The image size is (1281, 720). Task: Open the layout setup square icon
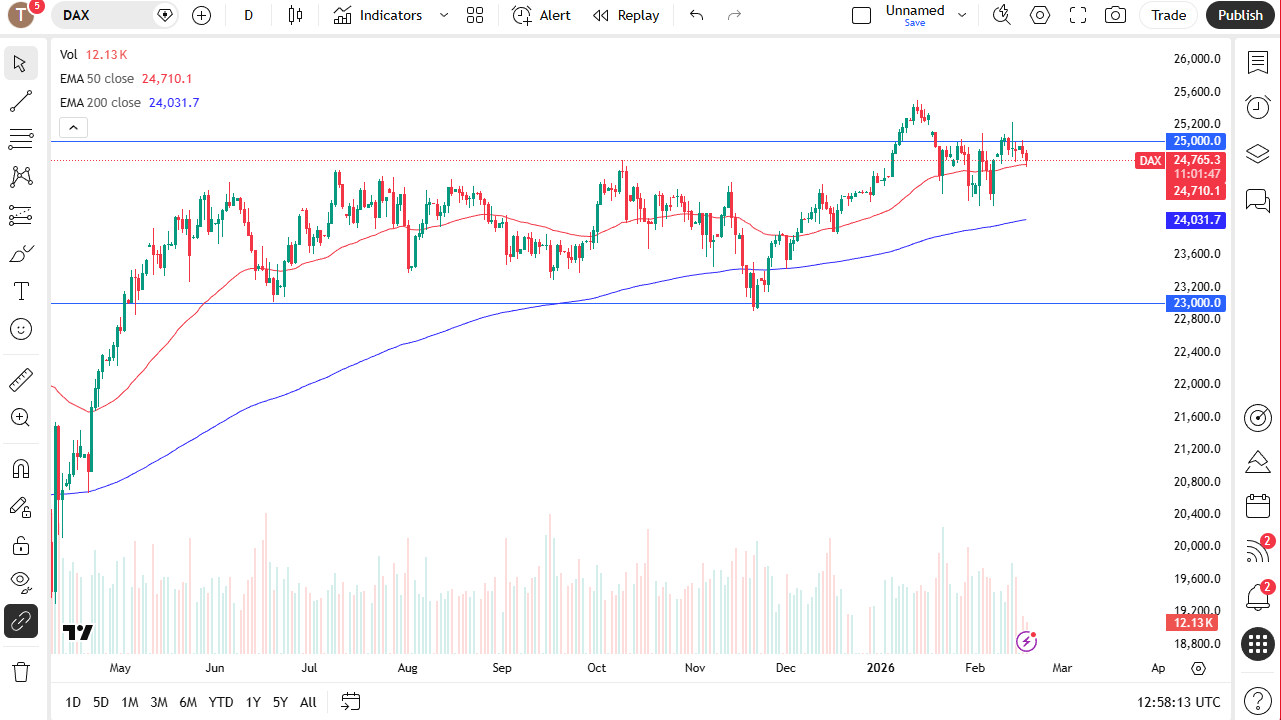(861, 15)
